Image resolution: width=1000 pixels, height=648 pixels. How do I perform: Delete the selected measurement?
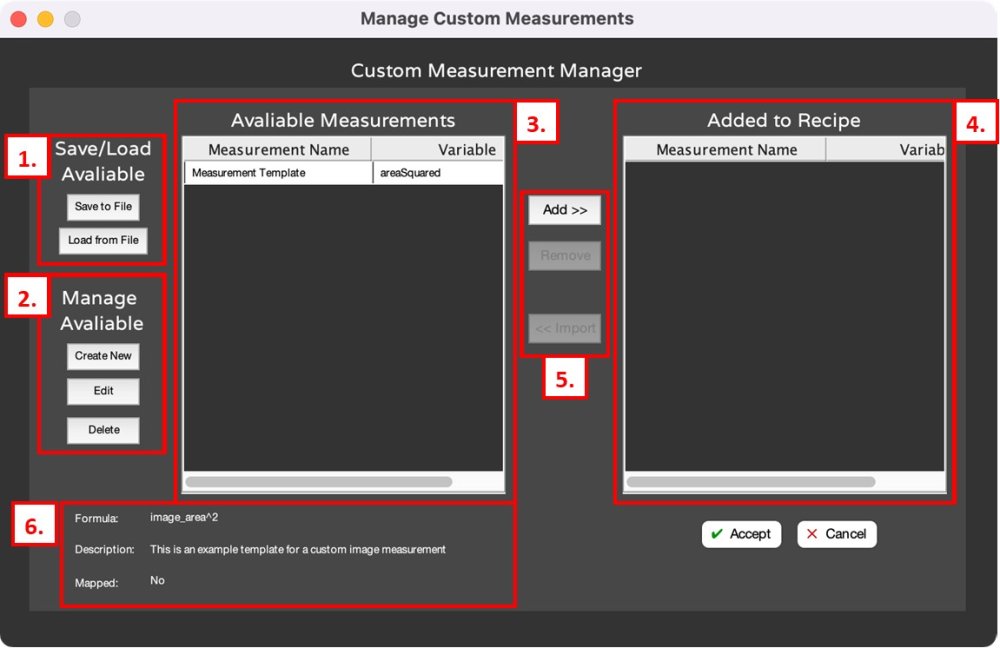[x=103, y=430]
